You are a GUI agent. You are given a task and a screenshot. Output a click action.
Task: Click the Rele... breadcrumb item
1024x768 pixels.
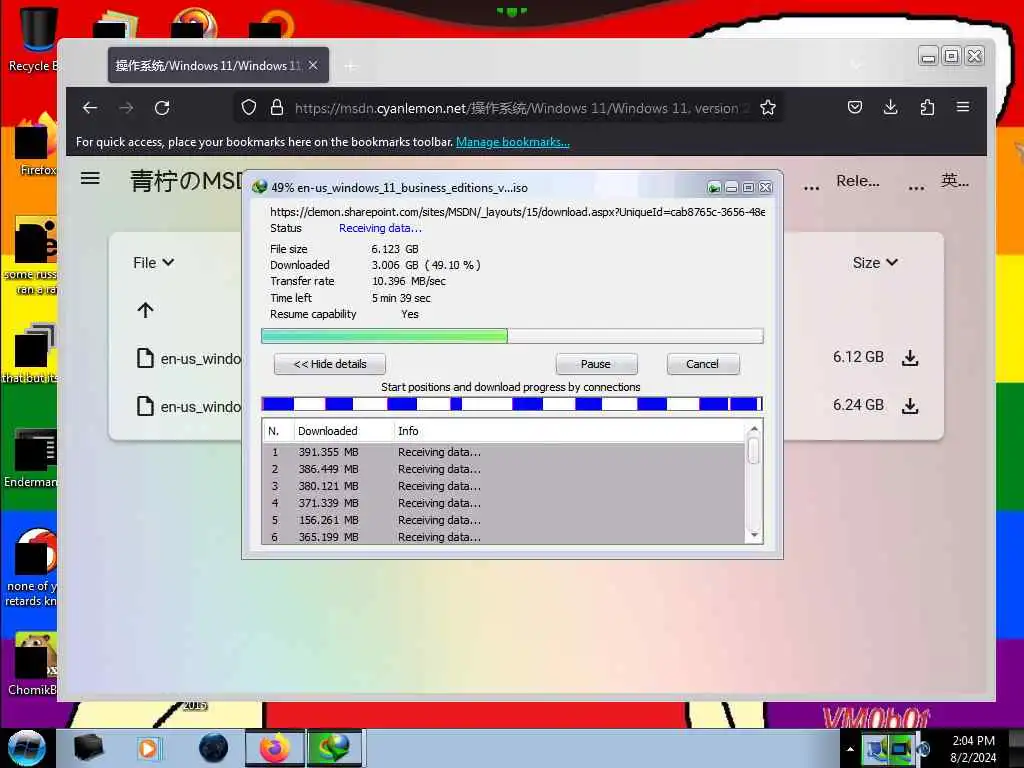point(857,181)
